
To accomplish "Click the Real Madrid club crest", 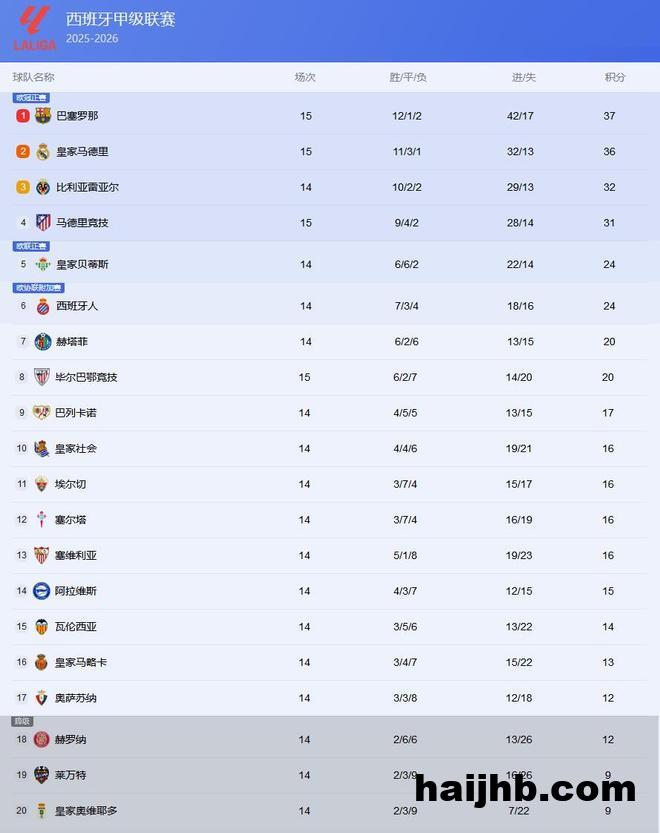I will [43, 152].
